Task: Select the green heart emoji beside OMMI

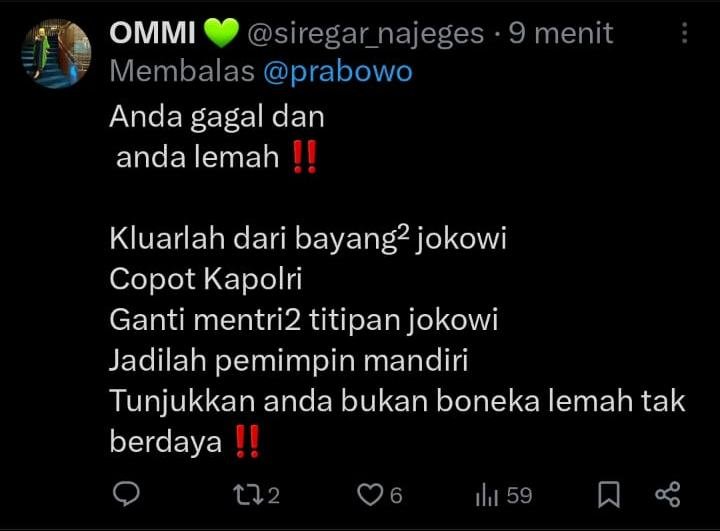Action: tap(221, 33)
